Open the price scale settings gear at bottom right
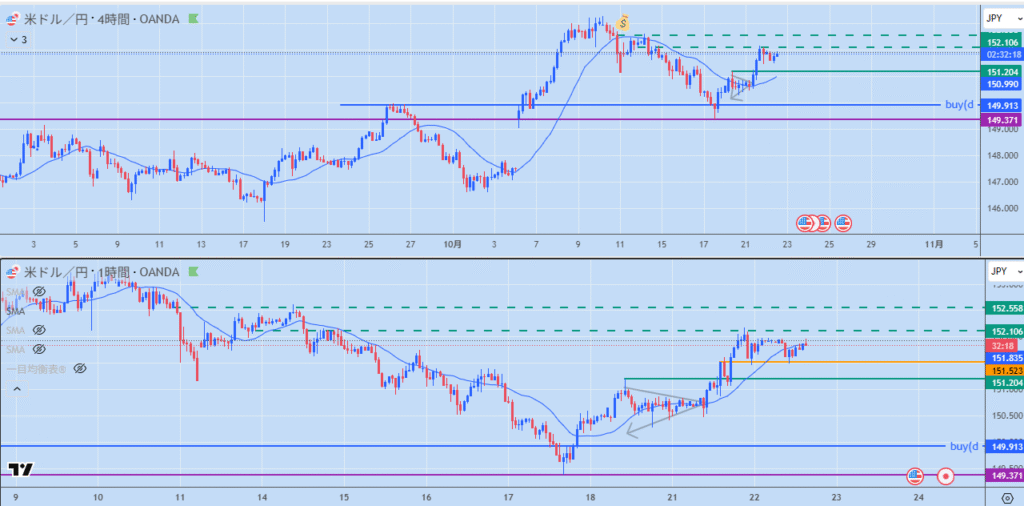 point(1002,495)
